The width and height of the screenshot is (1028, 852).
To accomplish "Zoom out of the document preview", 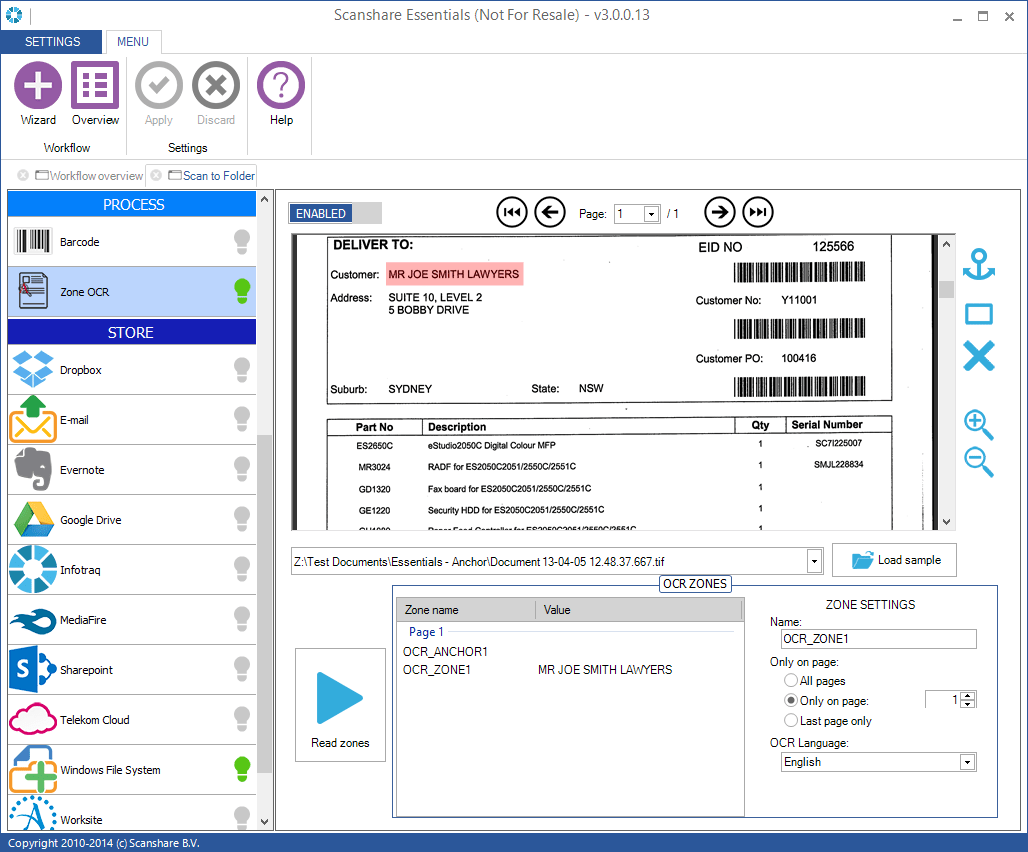I will click(x=979, y=461).
